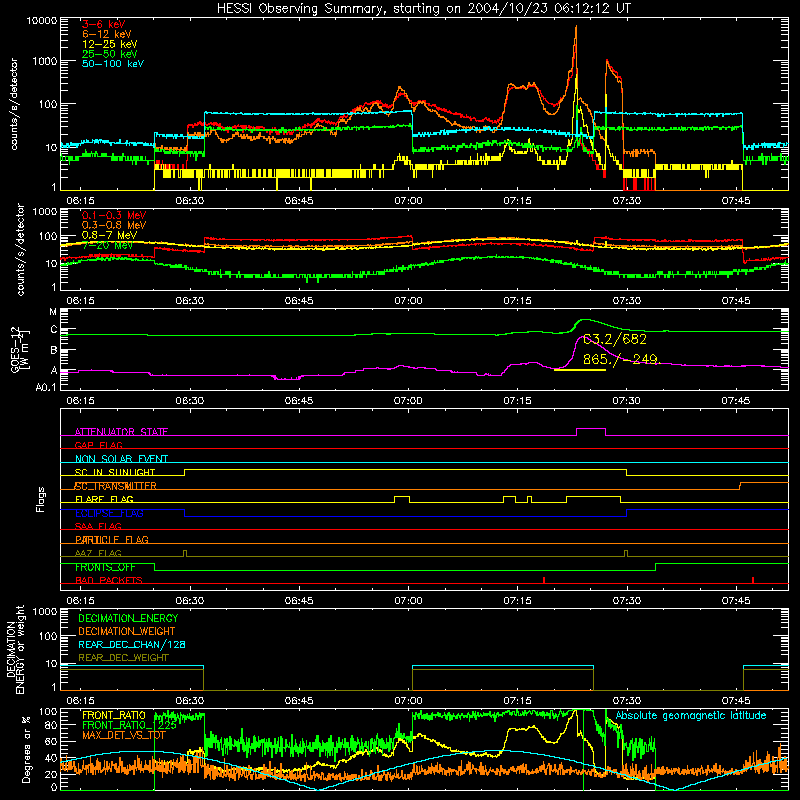Click the REAR_DEC_WEIGHT legend label
The height and width of the screenshot is (800, 800).
[x=123, y=658]
